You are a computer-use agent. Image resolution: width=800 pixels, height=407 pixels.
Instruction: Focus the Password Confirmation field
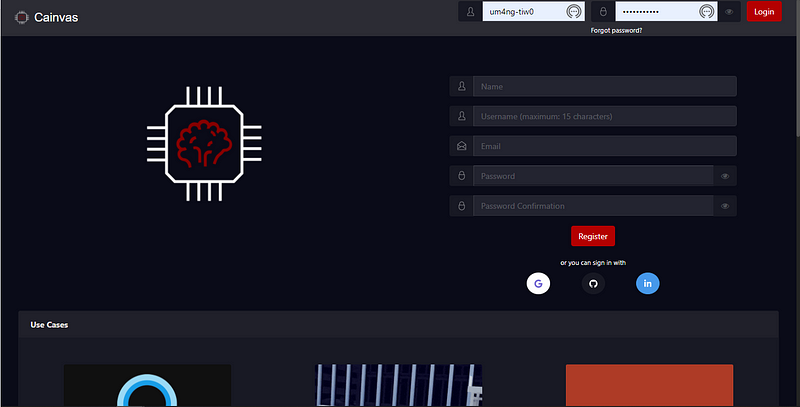pos(593,206)
